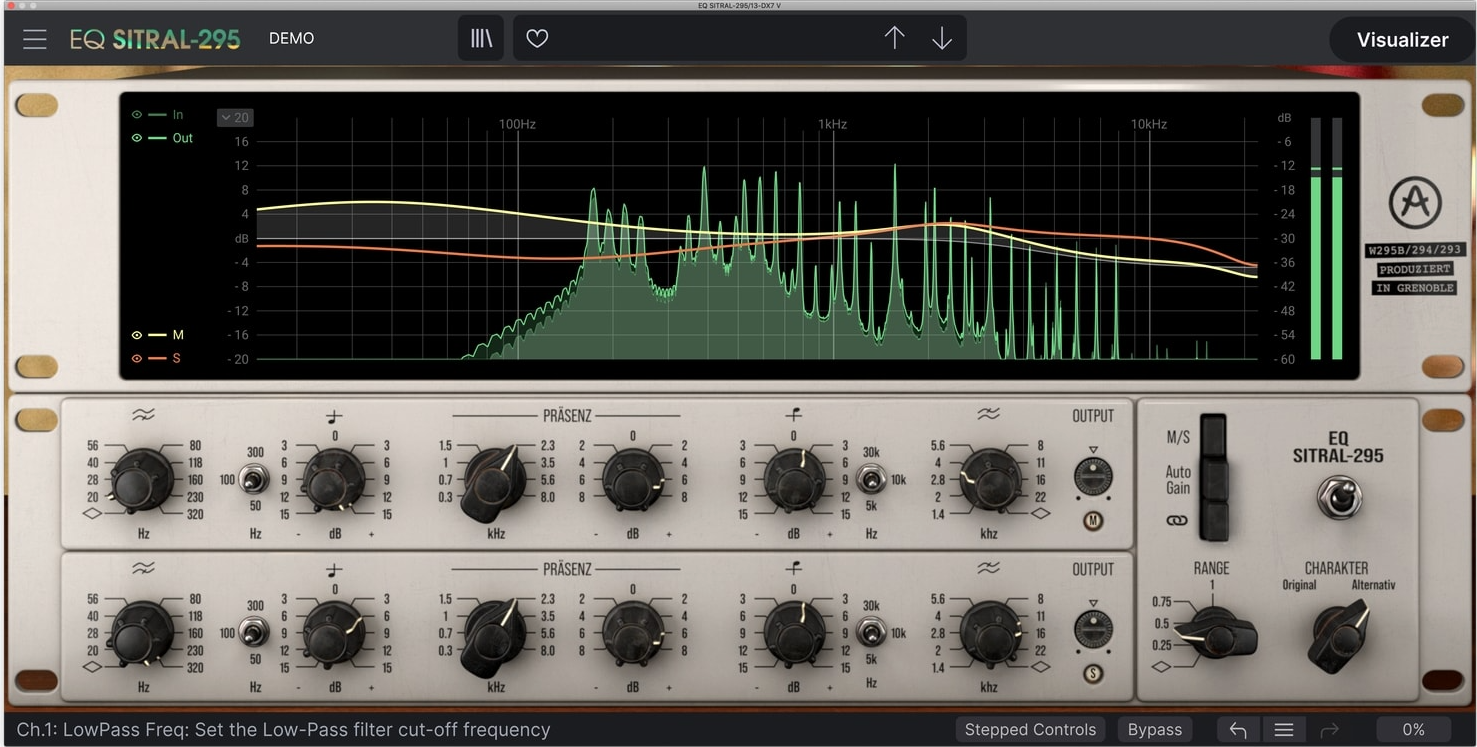Click channel 2 high-pass filter symbol
1477x747 pixels.
pyautogui.click(x=142, y=568)
